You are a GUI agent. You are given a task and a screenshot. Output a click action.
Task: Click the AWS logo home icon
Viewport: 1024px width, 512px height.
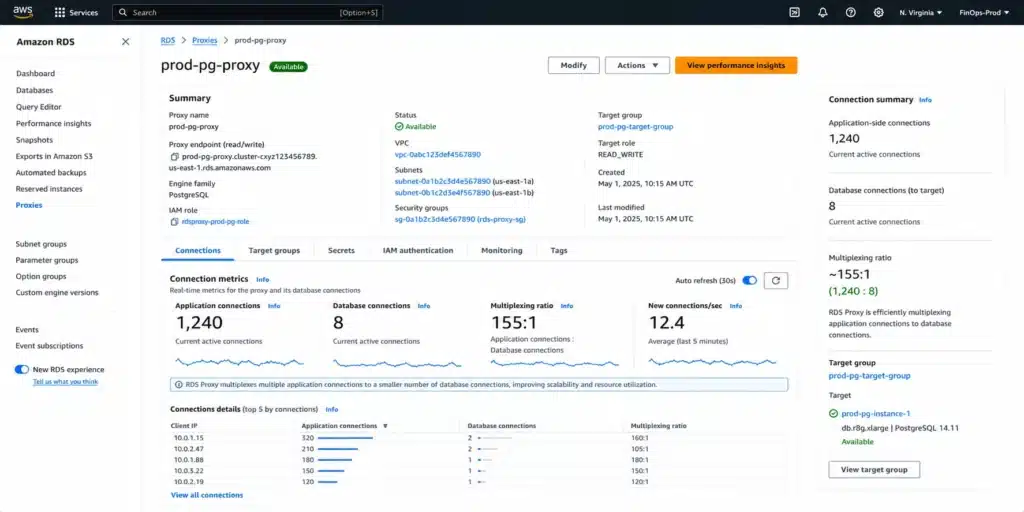tap(23, 12)
